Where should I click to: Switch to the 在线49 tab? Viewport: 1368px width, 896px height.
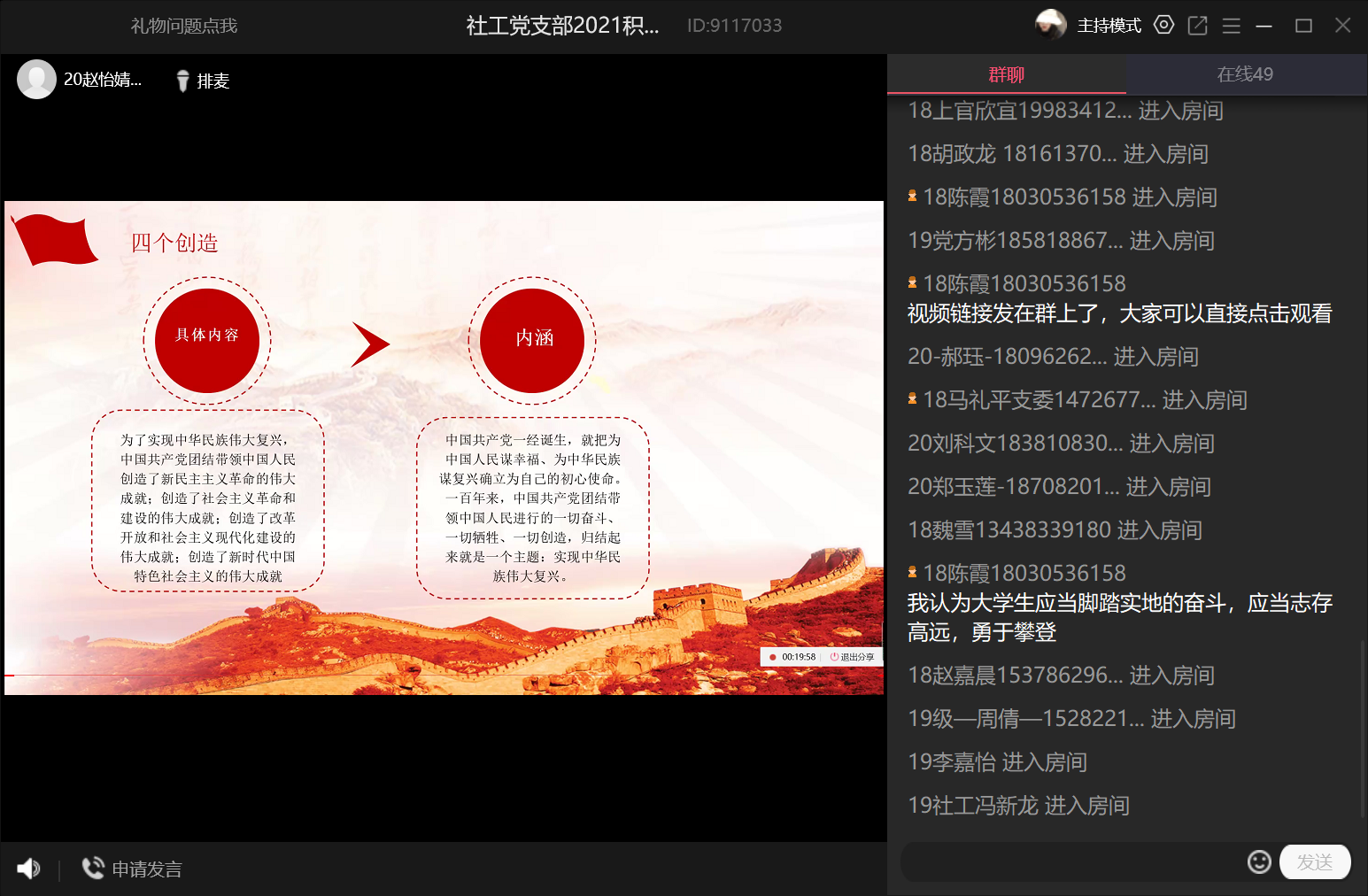1245,74
